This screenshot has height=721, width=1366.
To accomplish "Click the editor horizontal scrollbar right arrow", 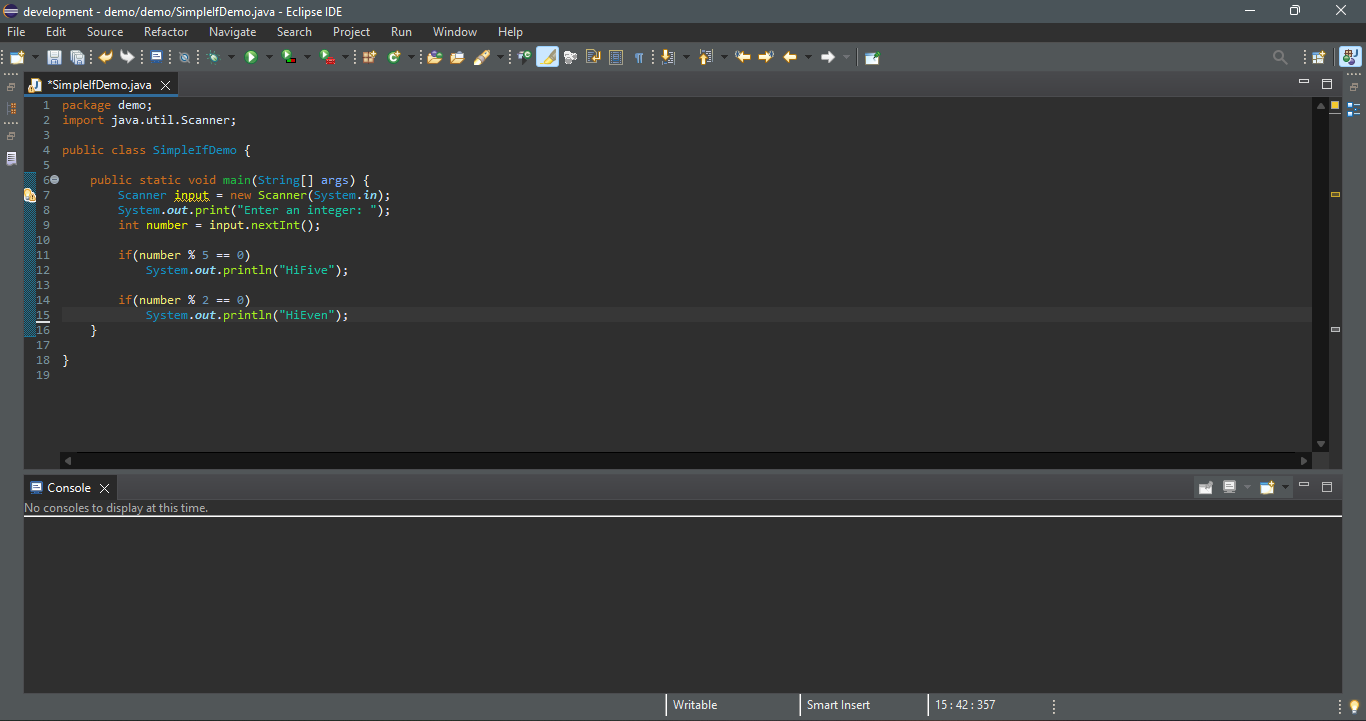I will (x=1304, y=461).
